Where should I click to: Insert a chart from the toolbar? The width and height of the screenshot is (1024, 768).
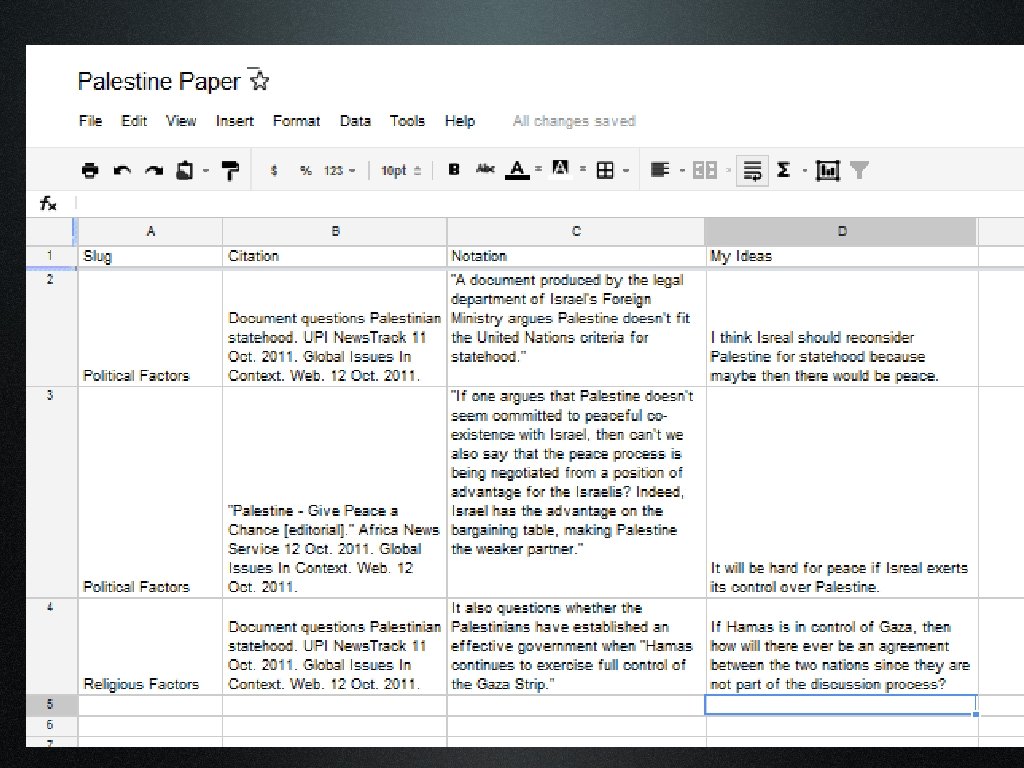click(827, 171)
